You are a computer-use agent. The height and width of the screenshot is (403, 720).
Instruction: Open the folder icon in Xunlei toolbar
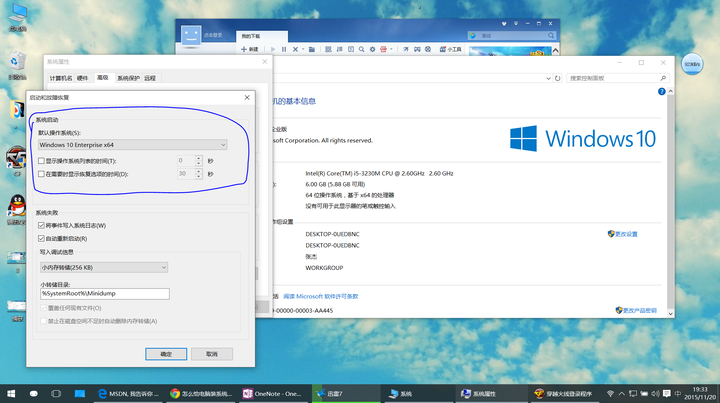[x=312, y=49]
